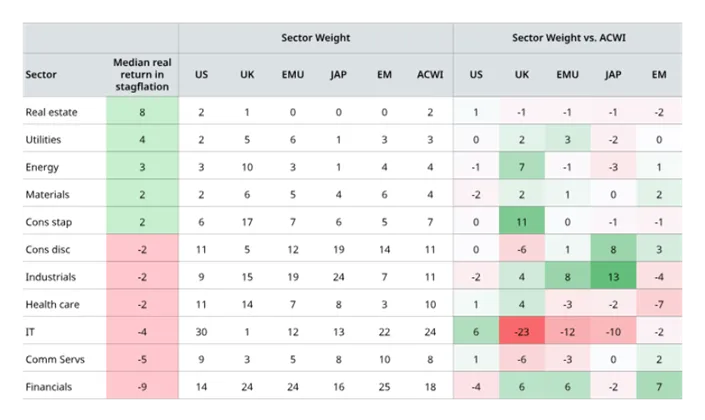705x420 pixels.
Task: Select the -9 median return cell for Financials
Action: click(x=142, y=386)
